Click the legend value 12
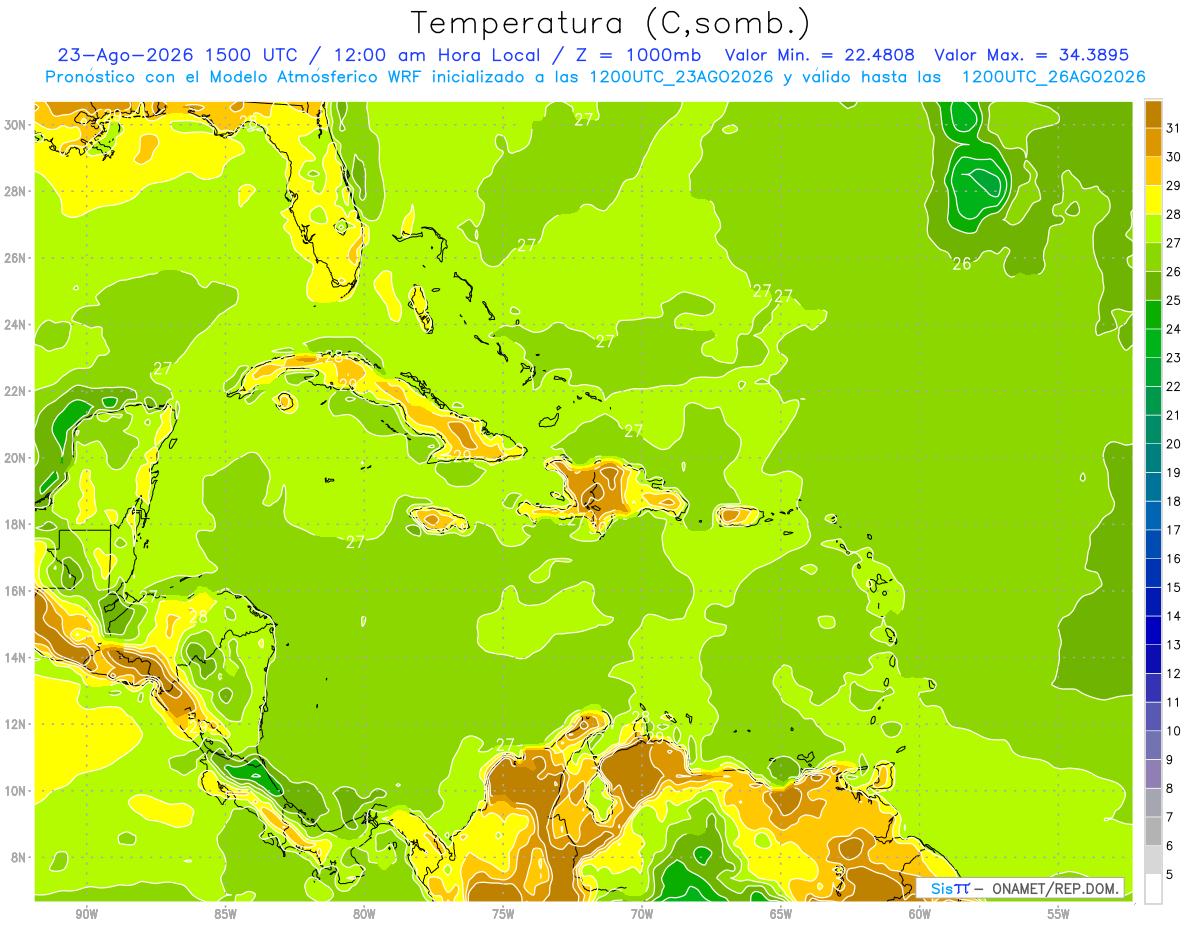Viewport: 1200px width, 927px height. pyautogui.click(x=1174, y=674)
